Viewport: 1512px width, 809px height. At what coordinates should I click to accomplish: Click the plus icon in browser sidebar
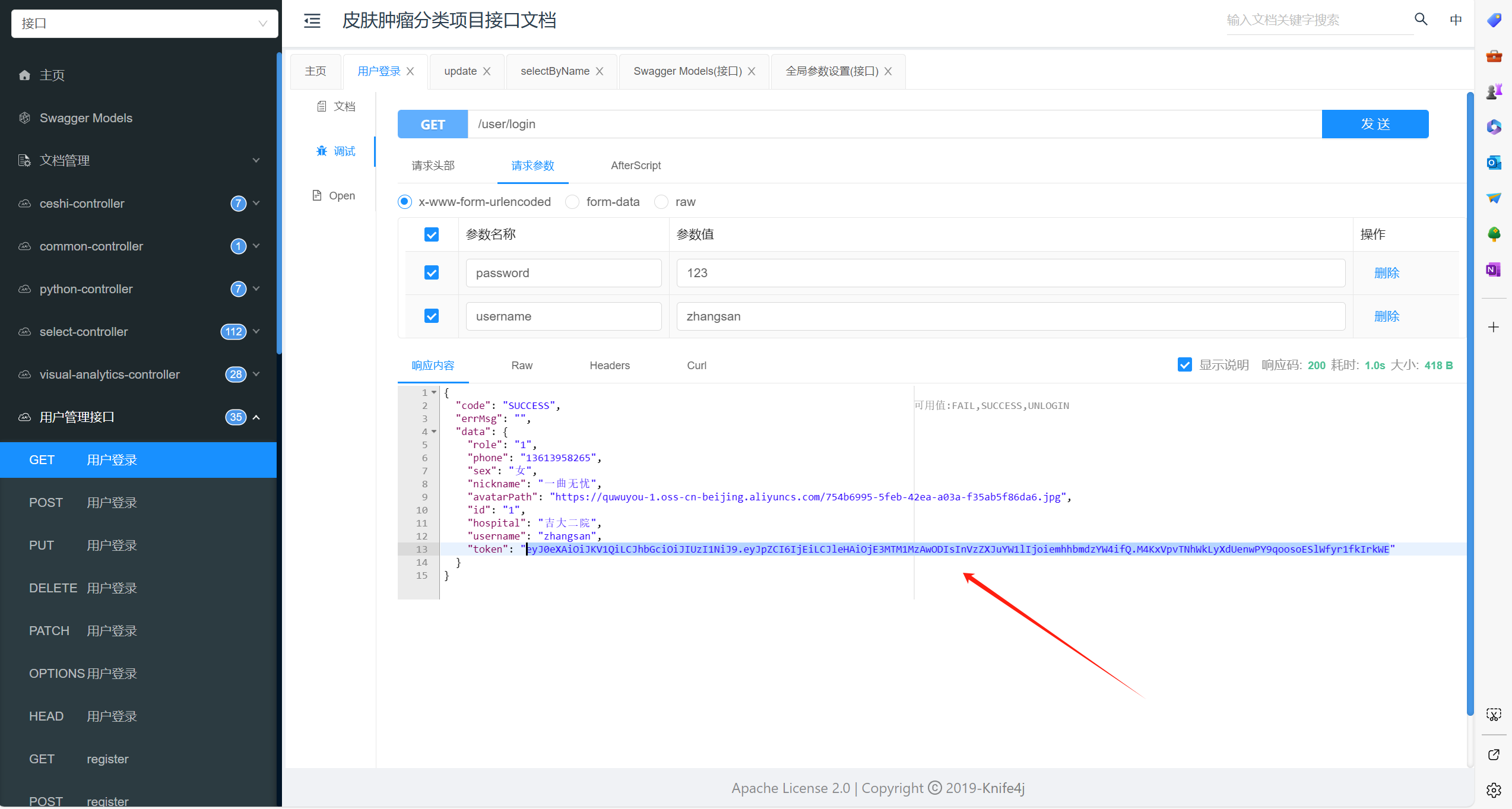pos(1494,327)
